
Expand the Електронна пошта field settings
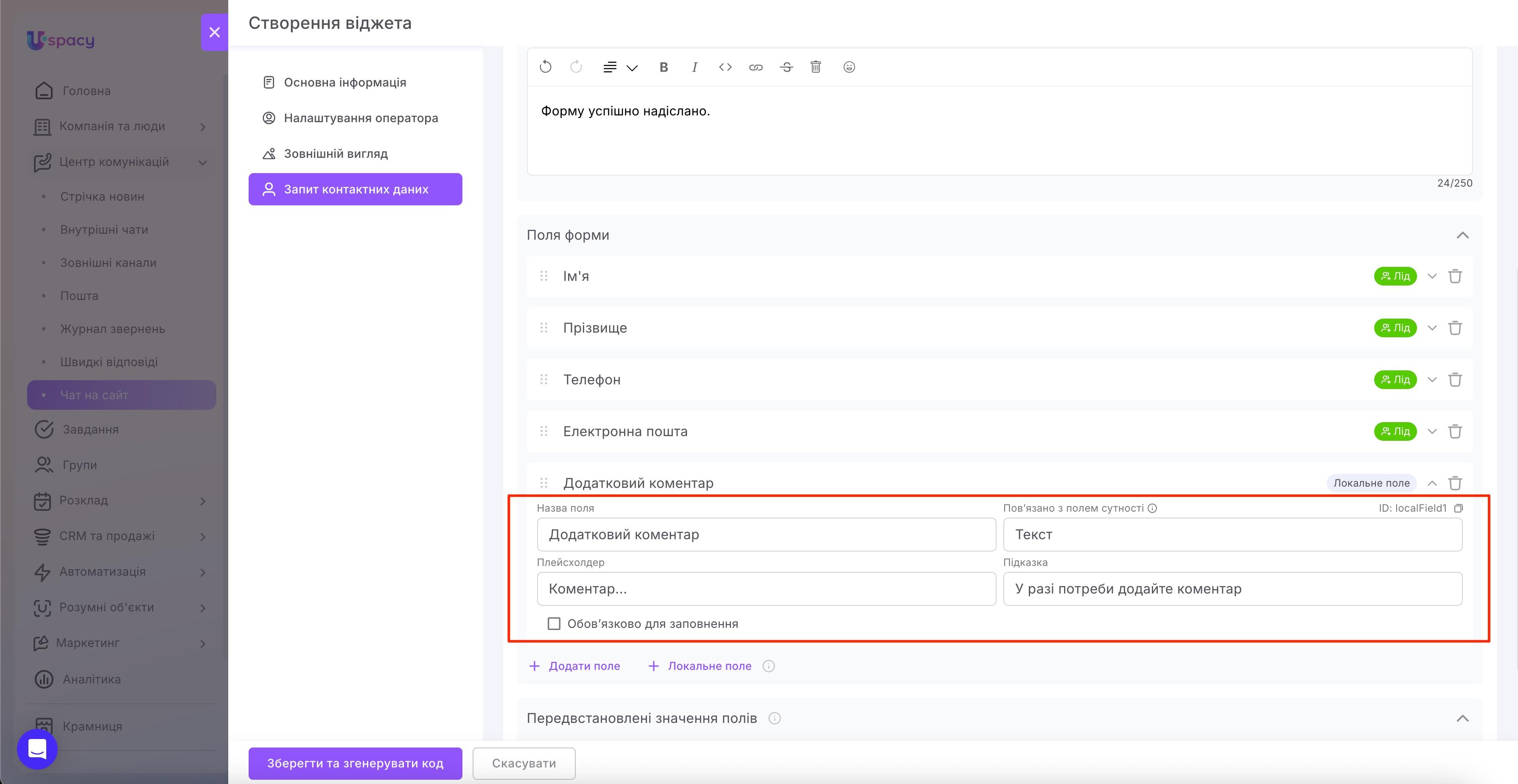point(1432,431)
